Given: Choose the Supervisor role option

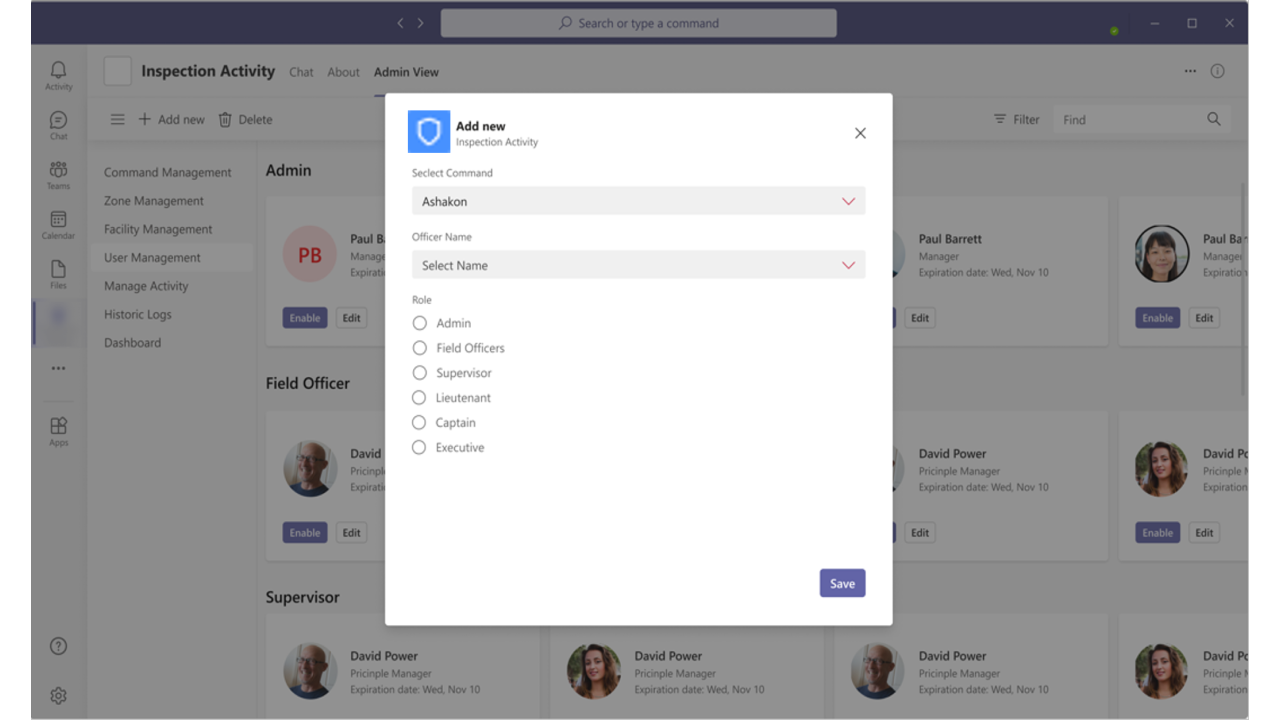Looking at the screenshot, I should [x=420, y=373].
